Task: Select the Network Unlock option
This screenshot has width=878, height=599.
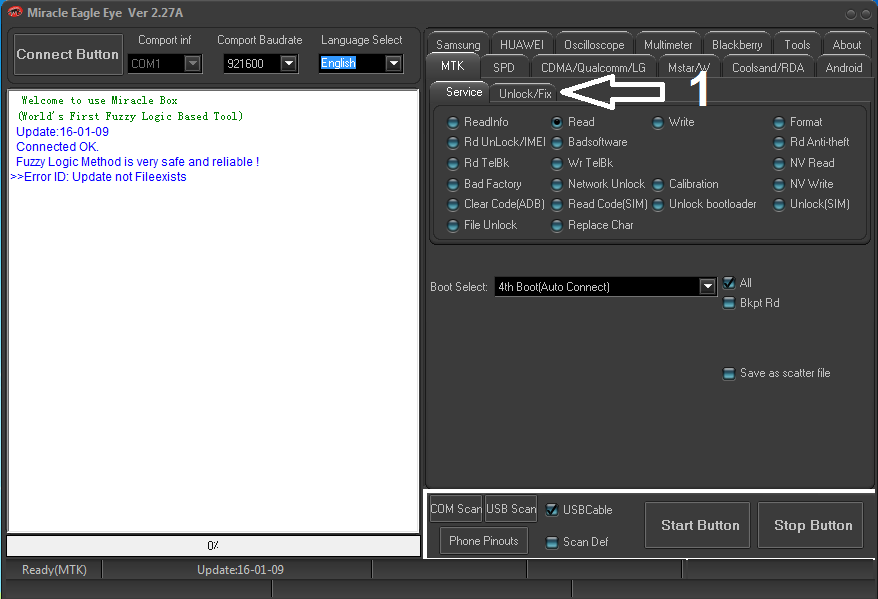Action: click(x=598, y=184)
